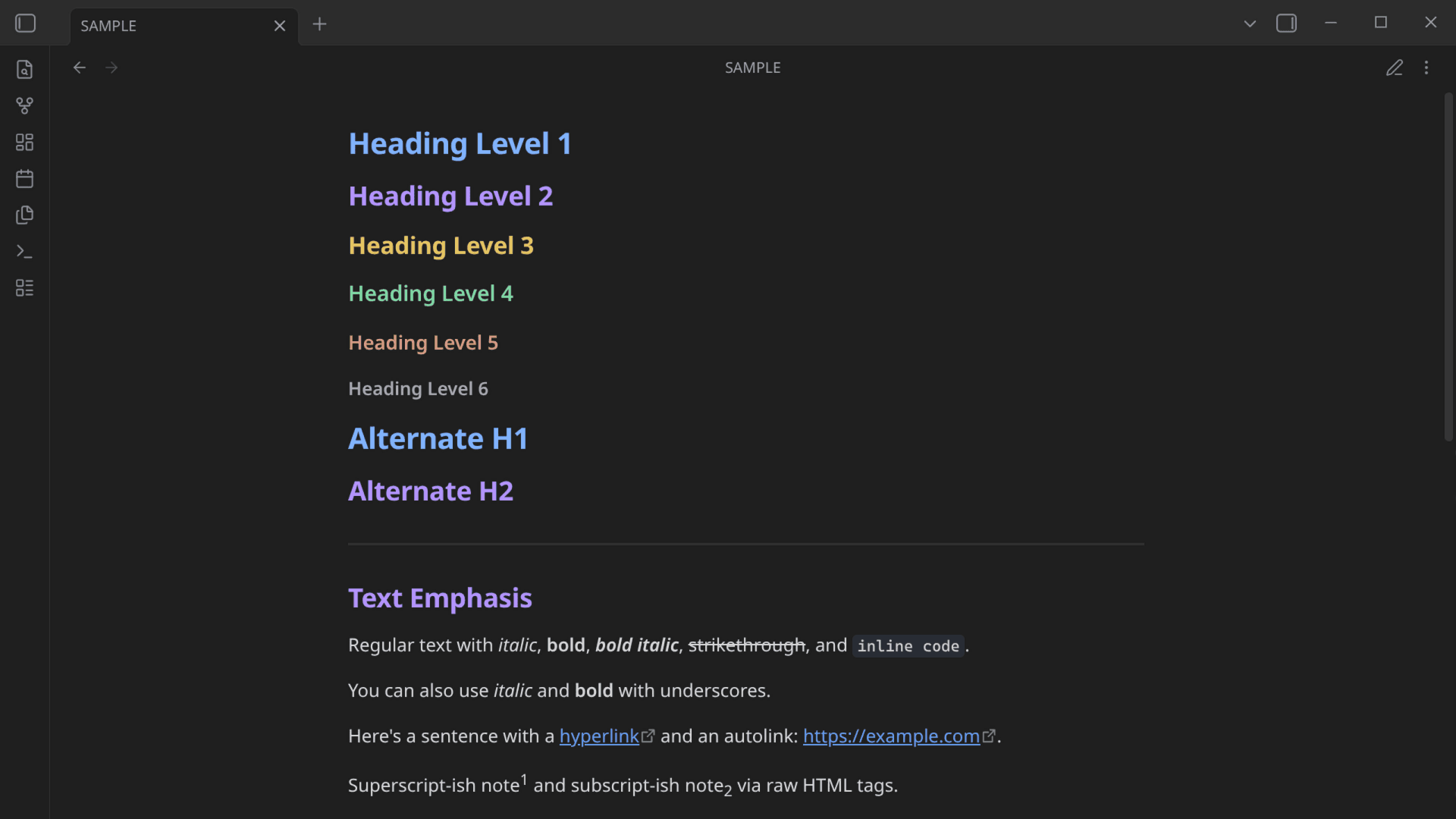The image size is (1456, 819).
Task: Minimize the application window
Action: 1330,23
